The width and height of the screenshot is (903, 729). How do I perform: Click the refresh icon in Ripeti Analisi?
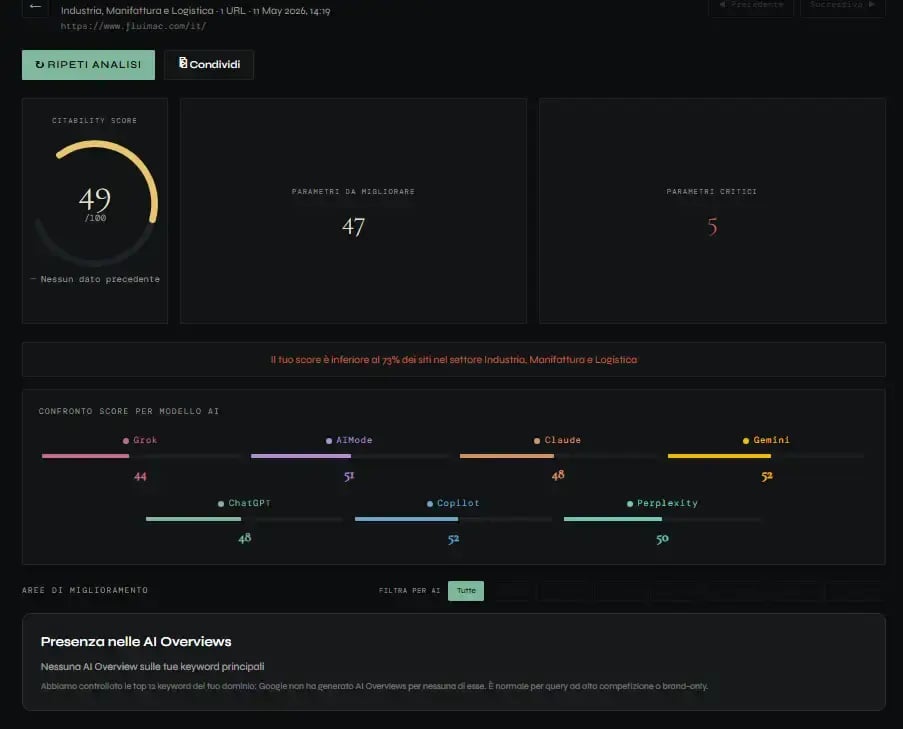point(39,64)
